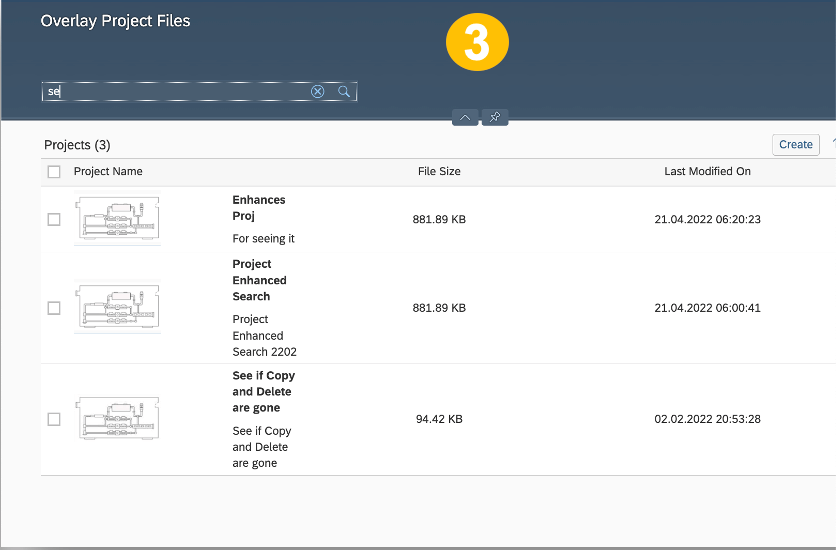Click the Create button

pyautogui.click(x=795, y=144)
